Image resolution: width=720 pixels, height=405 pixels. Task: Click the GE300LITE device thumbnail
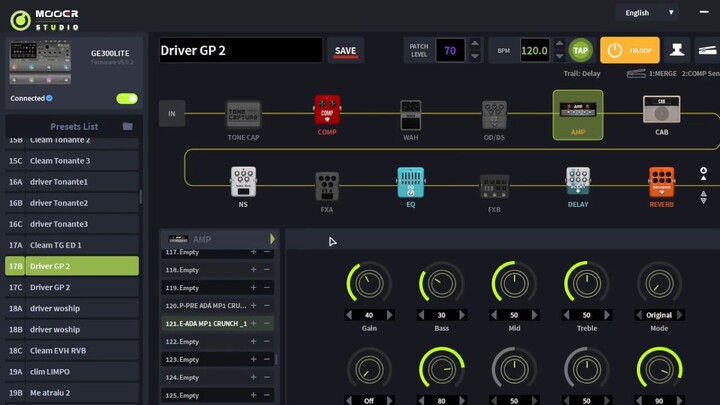point(40,62)
